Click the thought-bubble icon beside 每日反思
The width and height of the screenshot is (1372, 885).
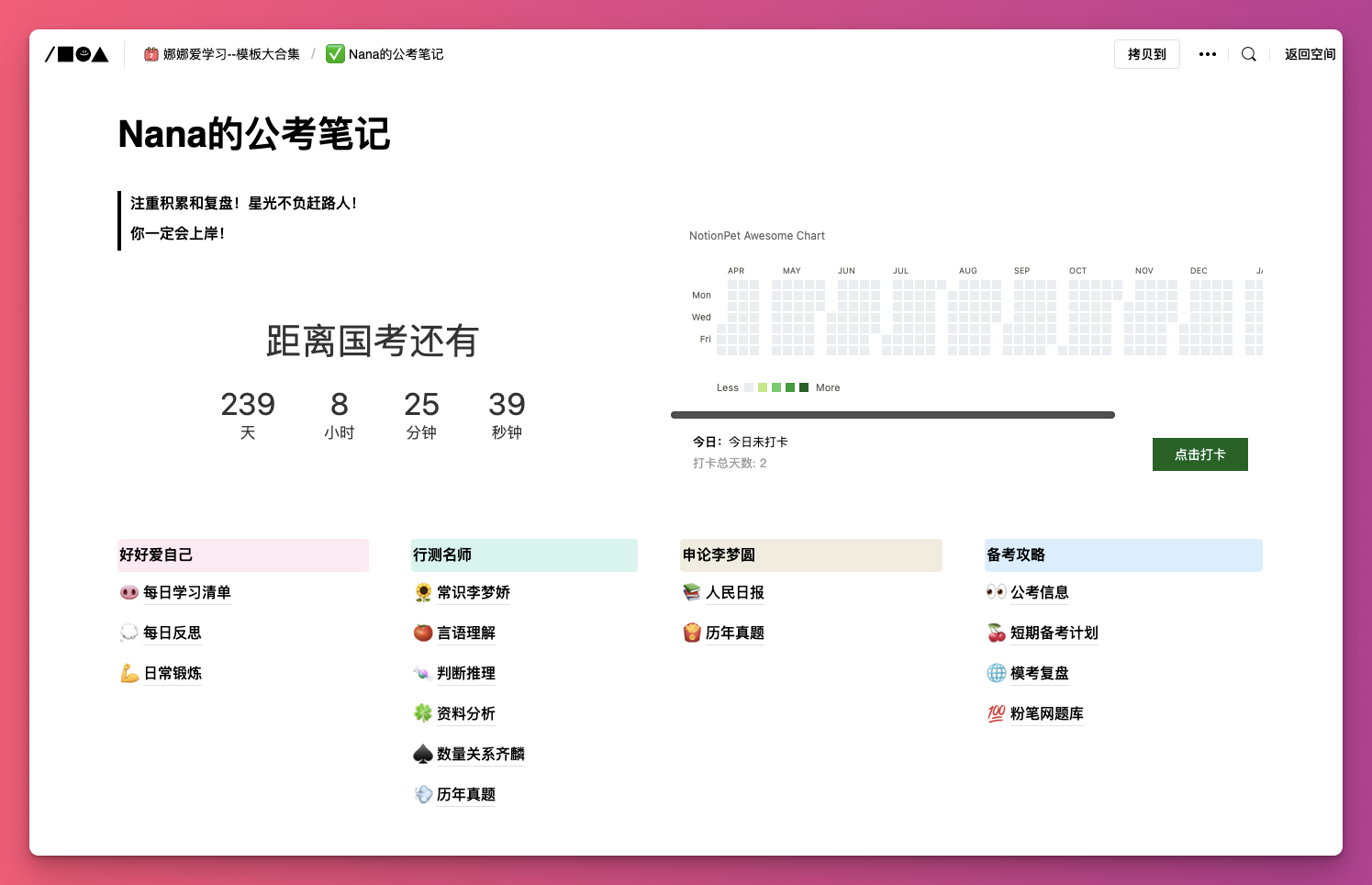128,633
